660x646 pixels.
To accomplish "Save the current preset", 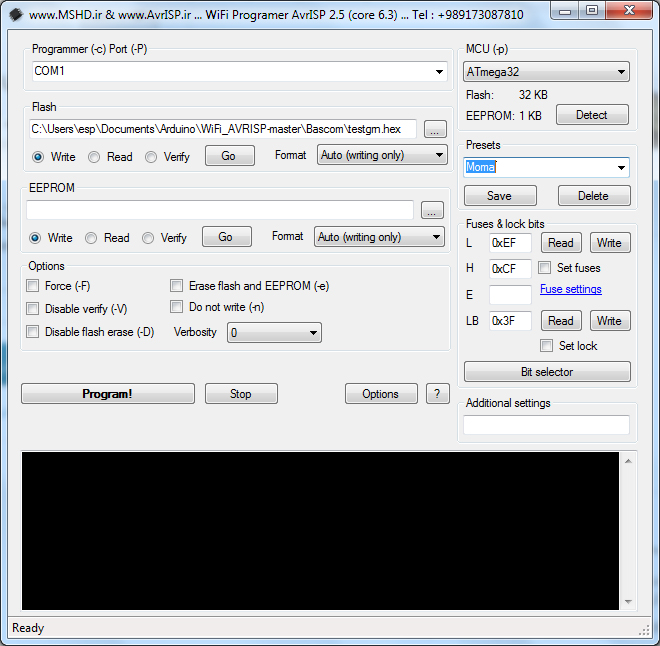I will click(x=500, y=196).
